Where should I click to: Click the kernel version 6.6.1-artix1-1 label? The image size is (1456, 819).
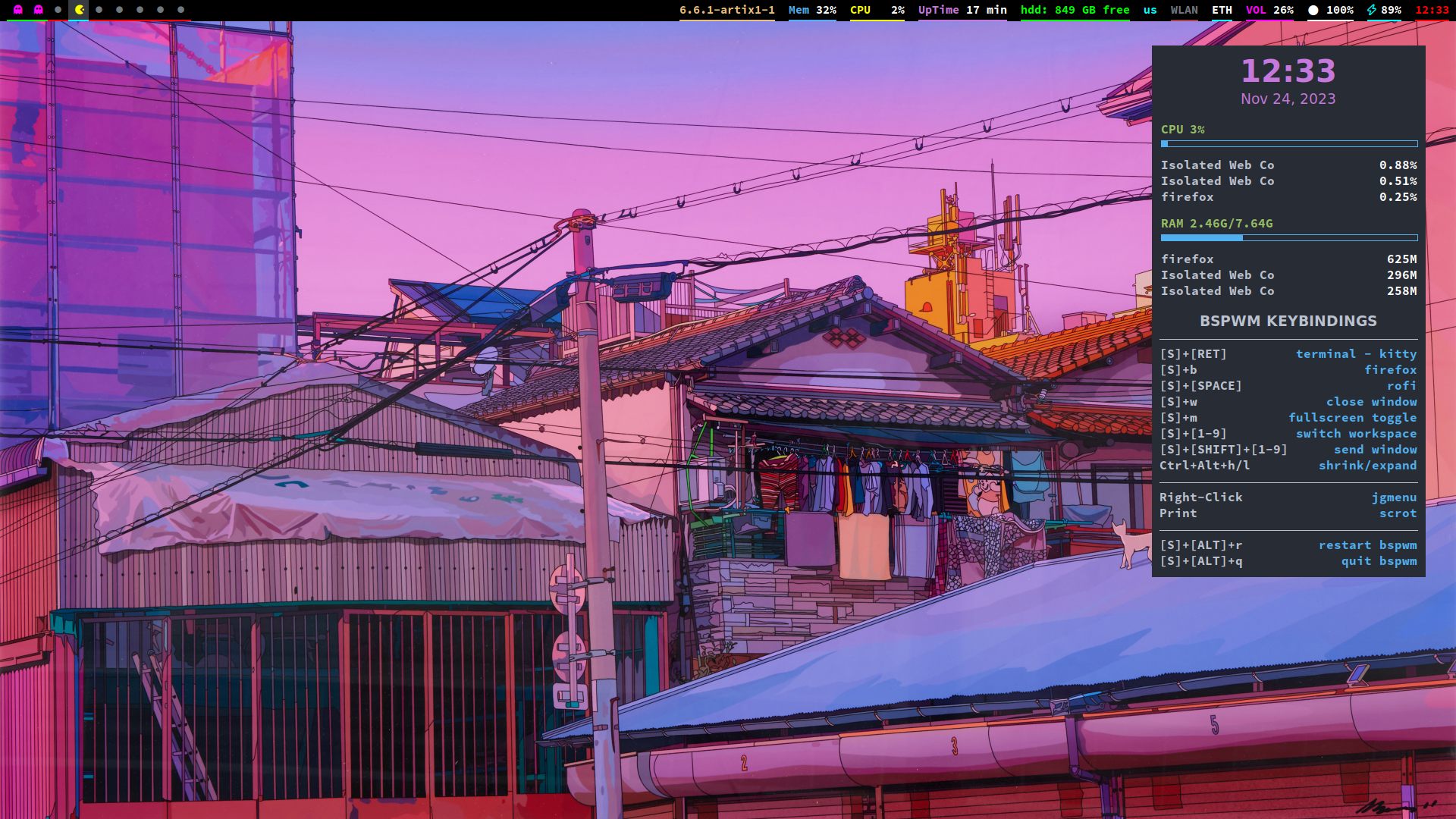pyautogui.click(x=726, y=10)
